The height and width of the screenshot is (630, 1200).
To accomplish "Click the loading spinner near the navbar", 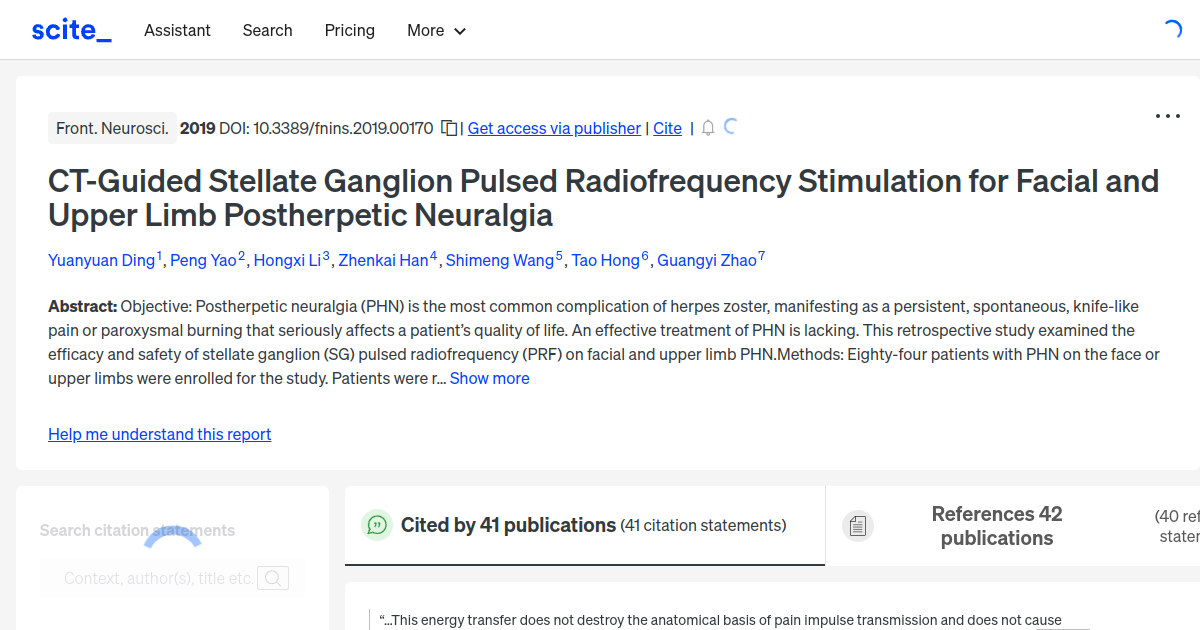I will 1172,31.
